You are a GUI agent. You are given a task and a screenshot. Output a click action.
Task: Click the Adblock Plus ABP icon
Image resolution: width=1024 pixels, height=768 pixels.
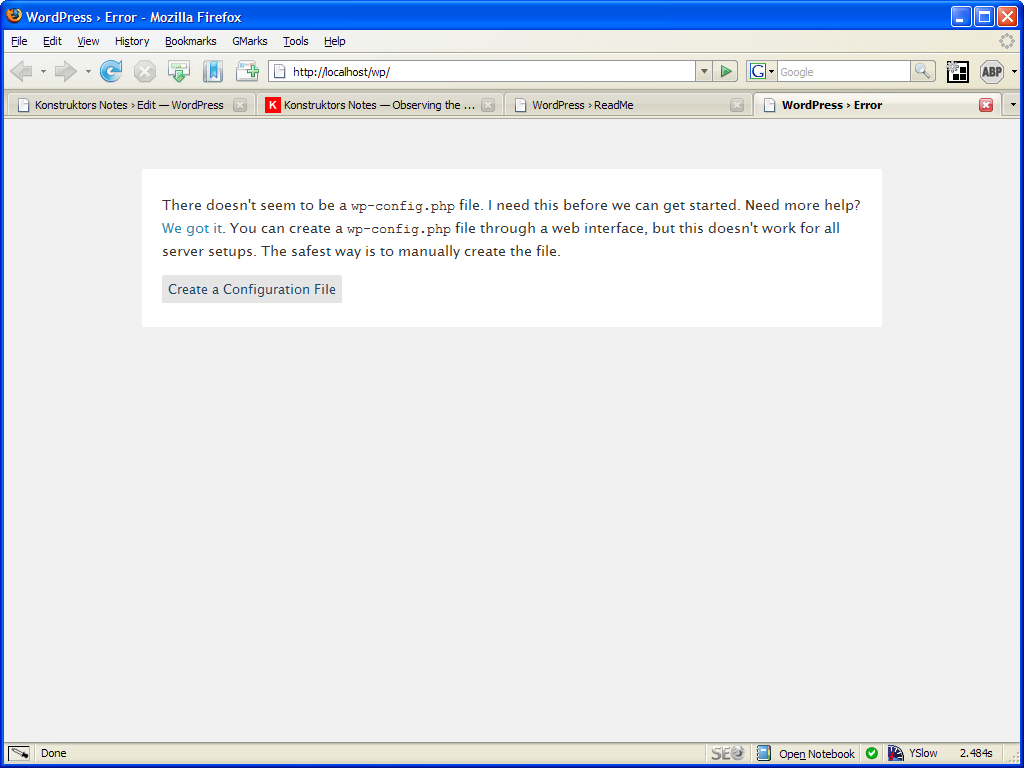(x=991, y=71)
